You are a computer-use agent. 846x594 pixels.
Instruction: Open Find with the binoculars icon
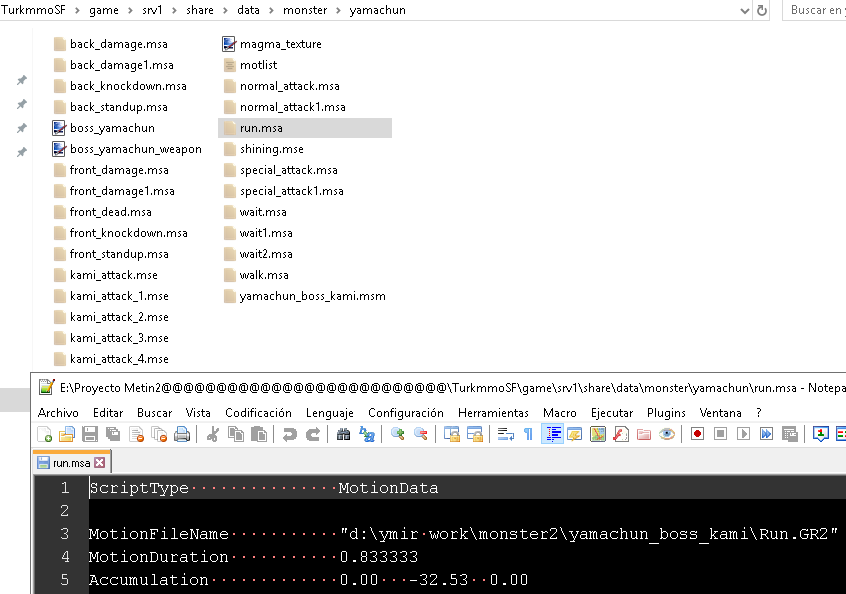(x=343, y=434)
